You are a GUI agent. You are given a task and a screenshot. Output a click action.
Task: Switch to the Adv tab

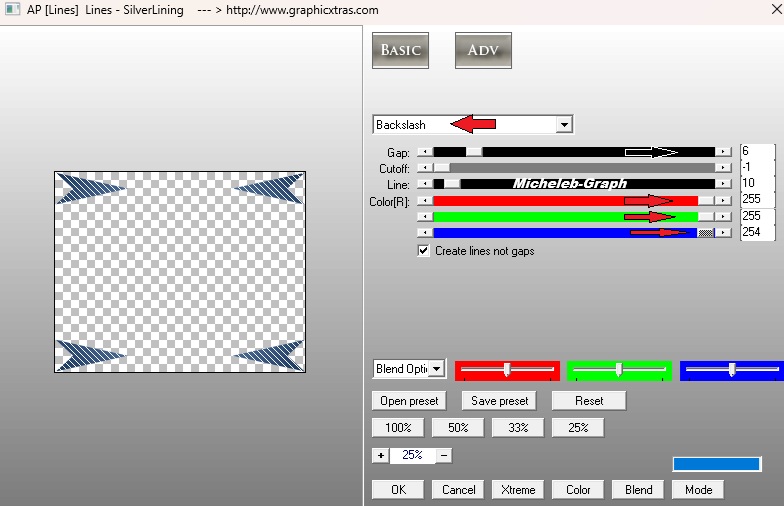pyautogui.click(x=483, y=51)
